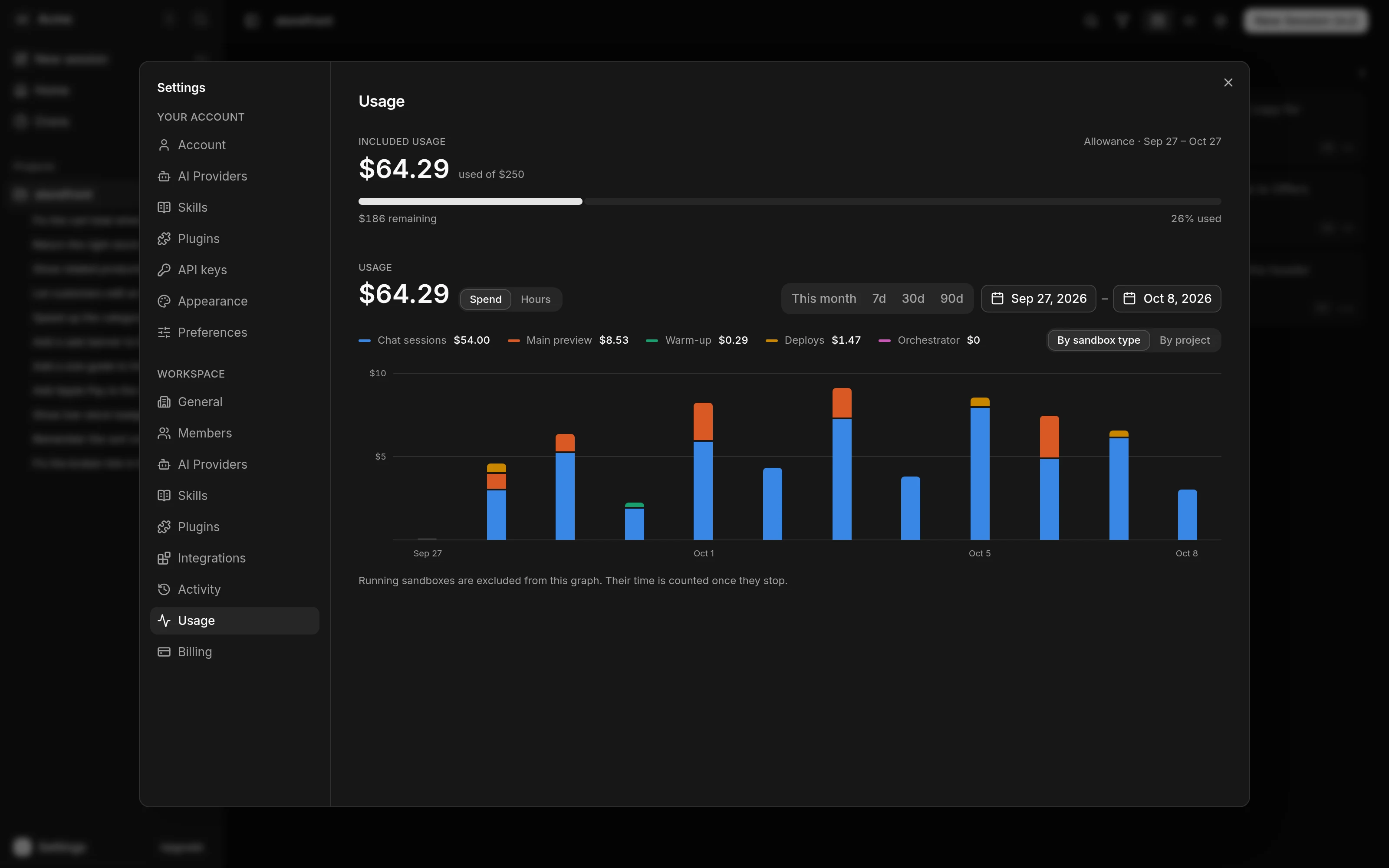Click the Oct 8 bar in the chart
The width and height of the screenshot is (1389, 868).
coord(1187,515)
